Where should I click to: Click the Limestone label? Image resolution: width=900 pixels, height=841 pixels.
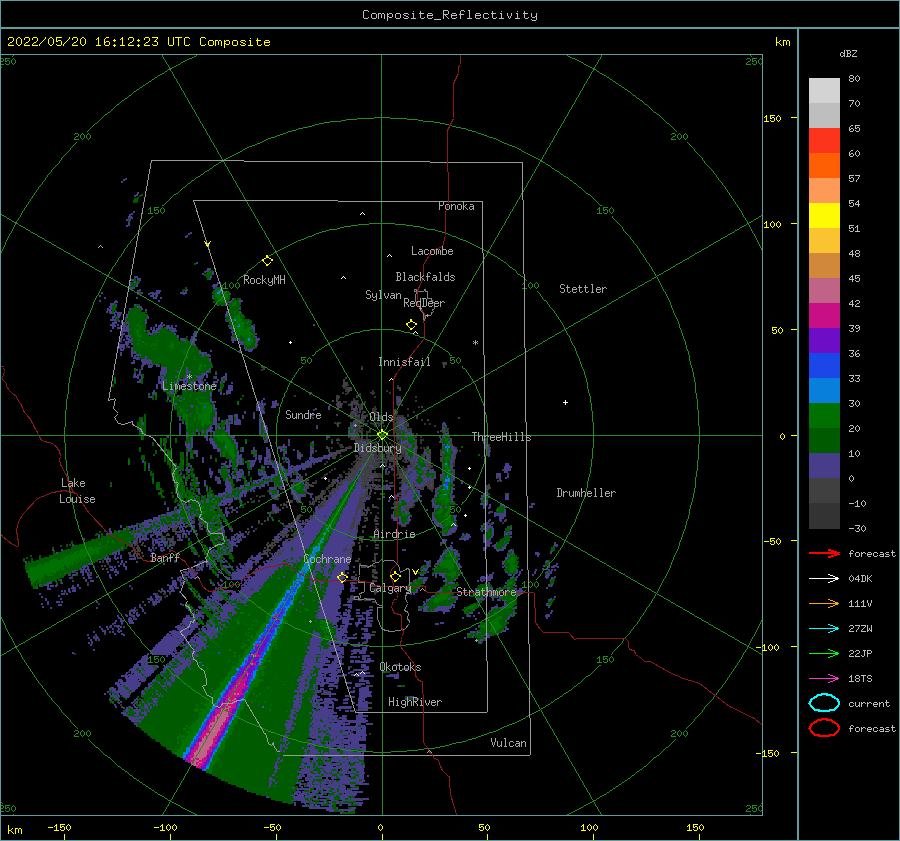click(x=189, y=386)
